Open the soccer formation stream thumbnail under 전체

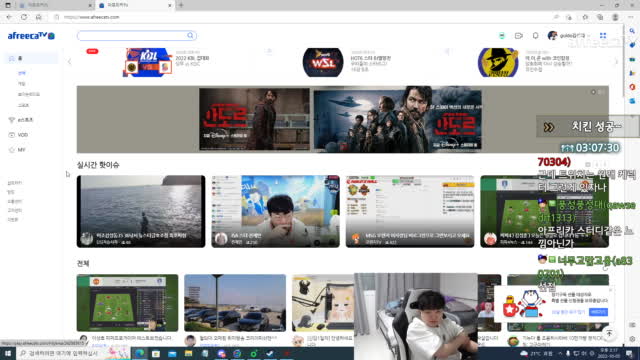127,303
